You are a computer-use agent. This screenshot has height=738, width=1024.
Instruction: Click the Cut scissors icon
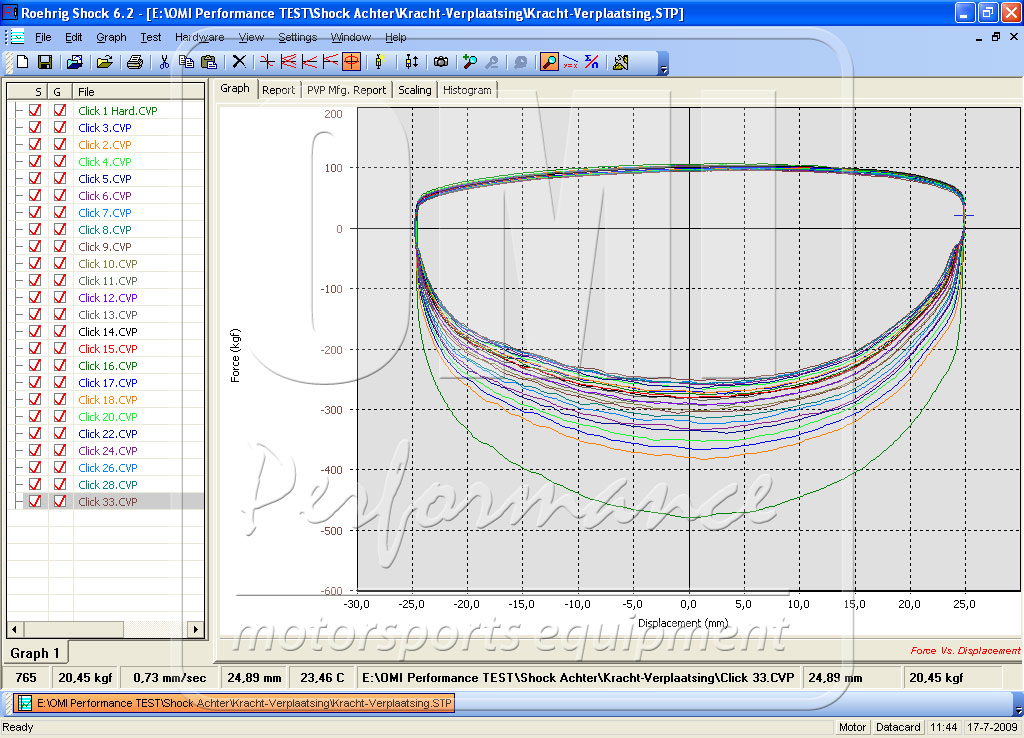pos(165,62)
